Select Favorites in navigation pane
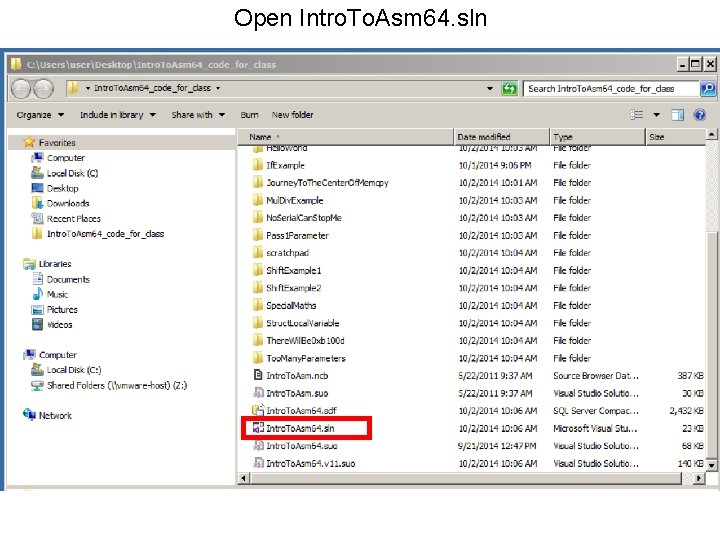Viewport: 720px width, 540px height. click(57, 143)
